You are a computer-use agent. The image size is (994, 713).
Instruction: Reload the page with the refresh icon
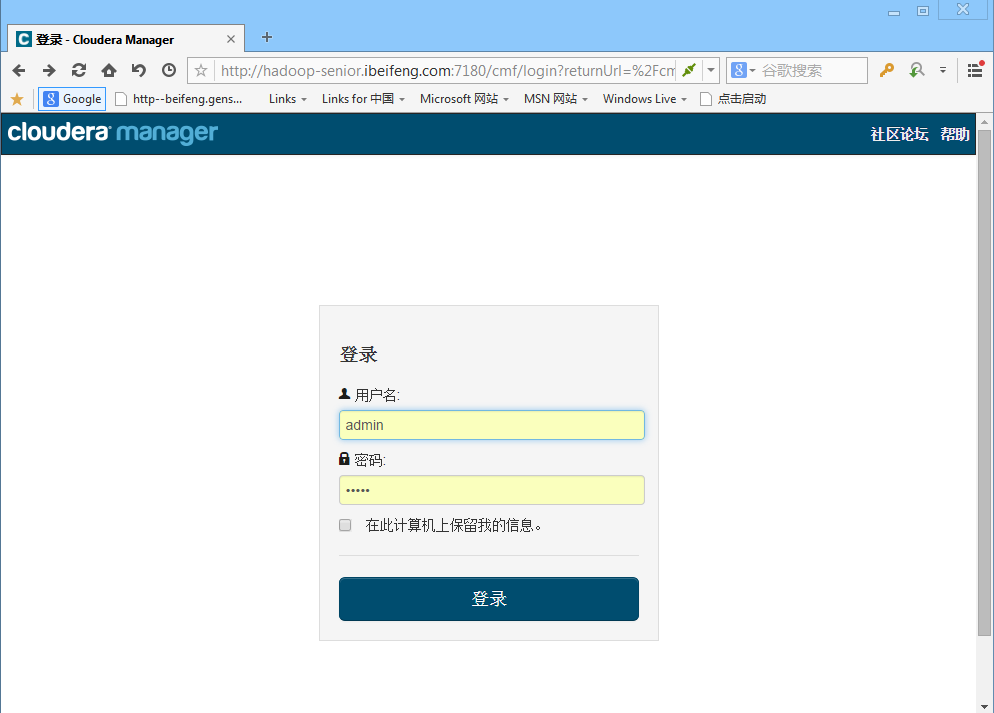coord(79,70)
